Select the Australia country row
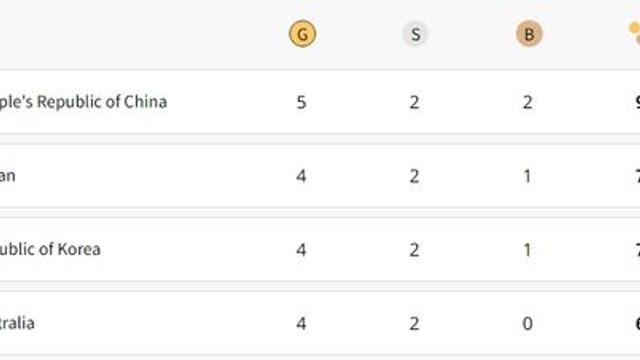This screenshot has height=360, width=640. point(320,323)
